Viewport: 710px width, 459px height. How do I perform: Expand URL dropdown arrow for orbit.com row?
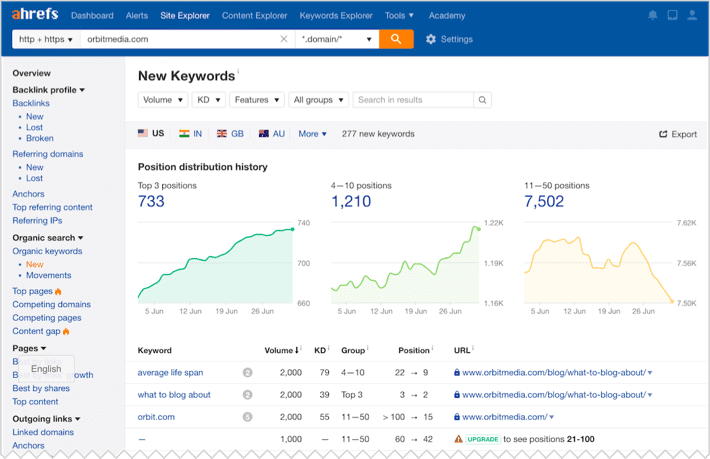tap(552, 417)
